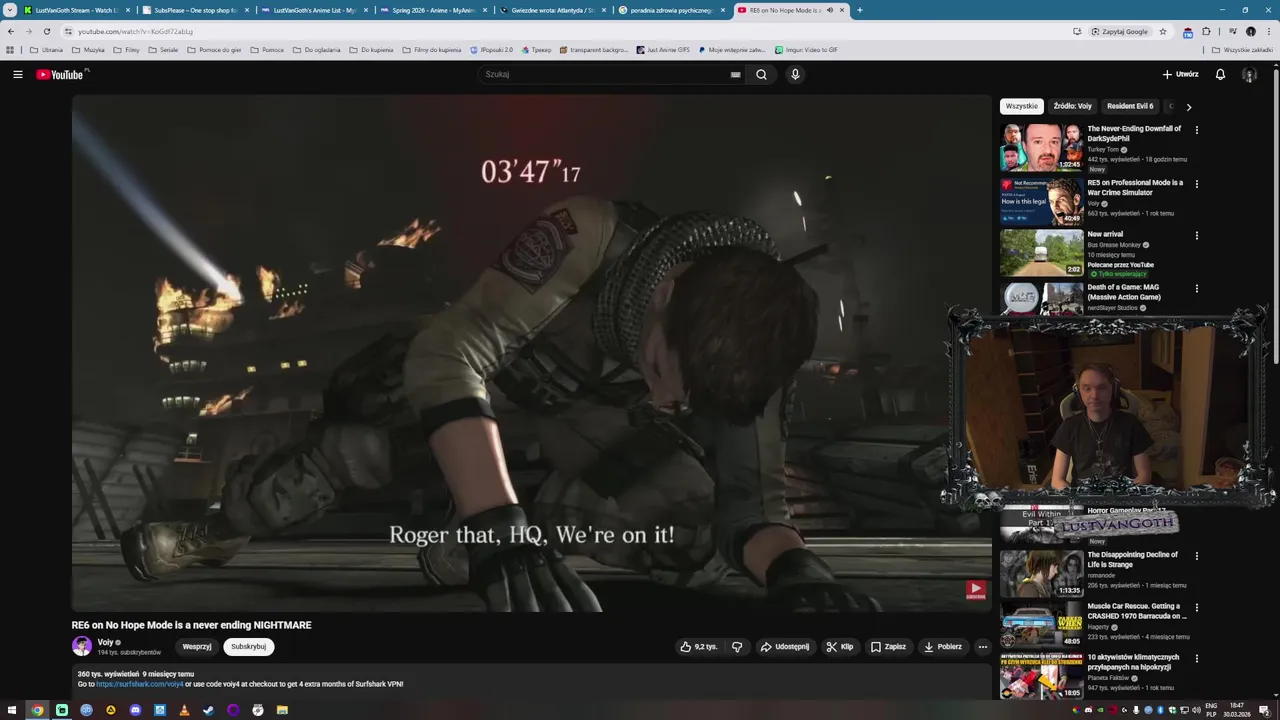Like the video with thumbs-up 9,2 tys.

699,647
